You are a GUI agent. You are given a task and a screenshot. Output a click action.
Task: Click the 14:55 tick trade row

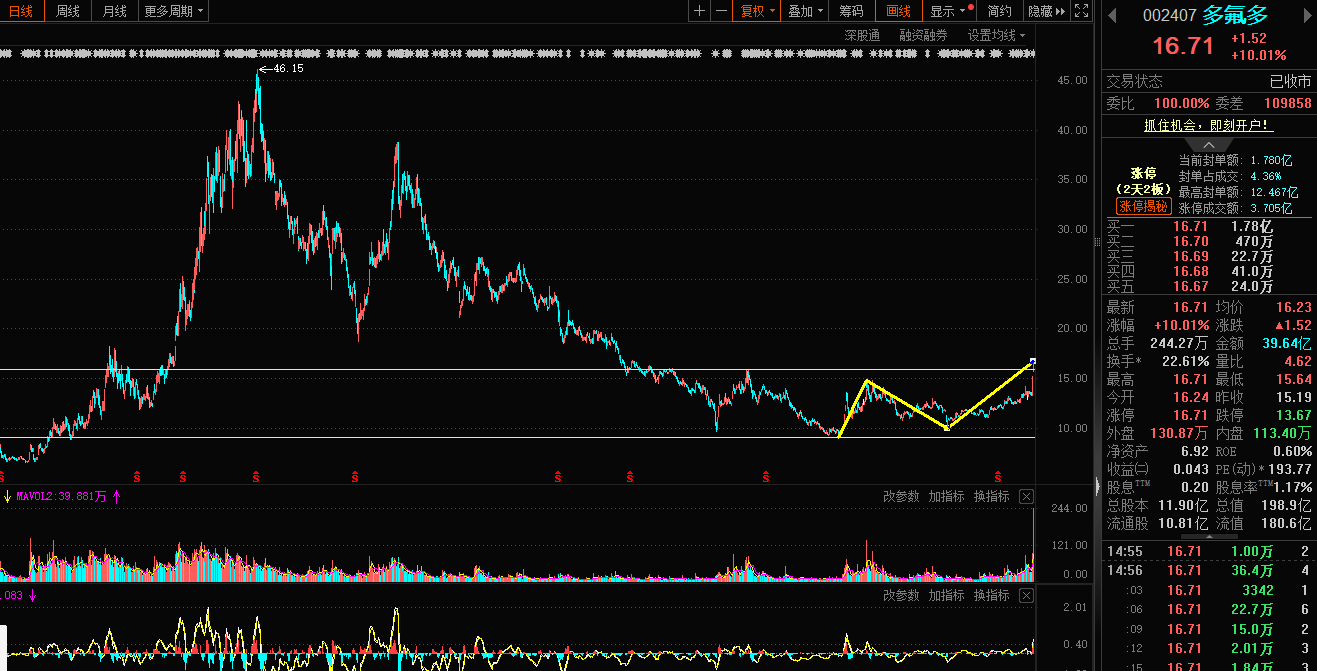1208,551
